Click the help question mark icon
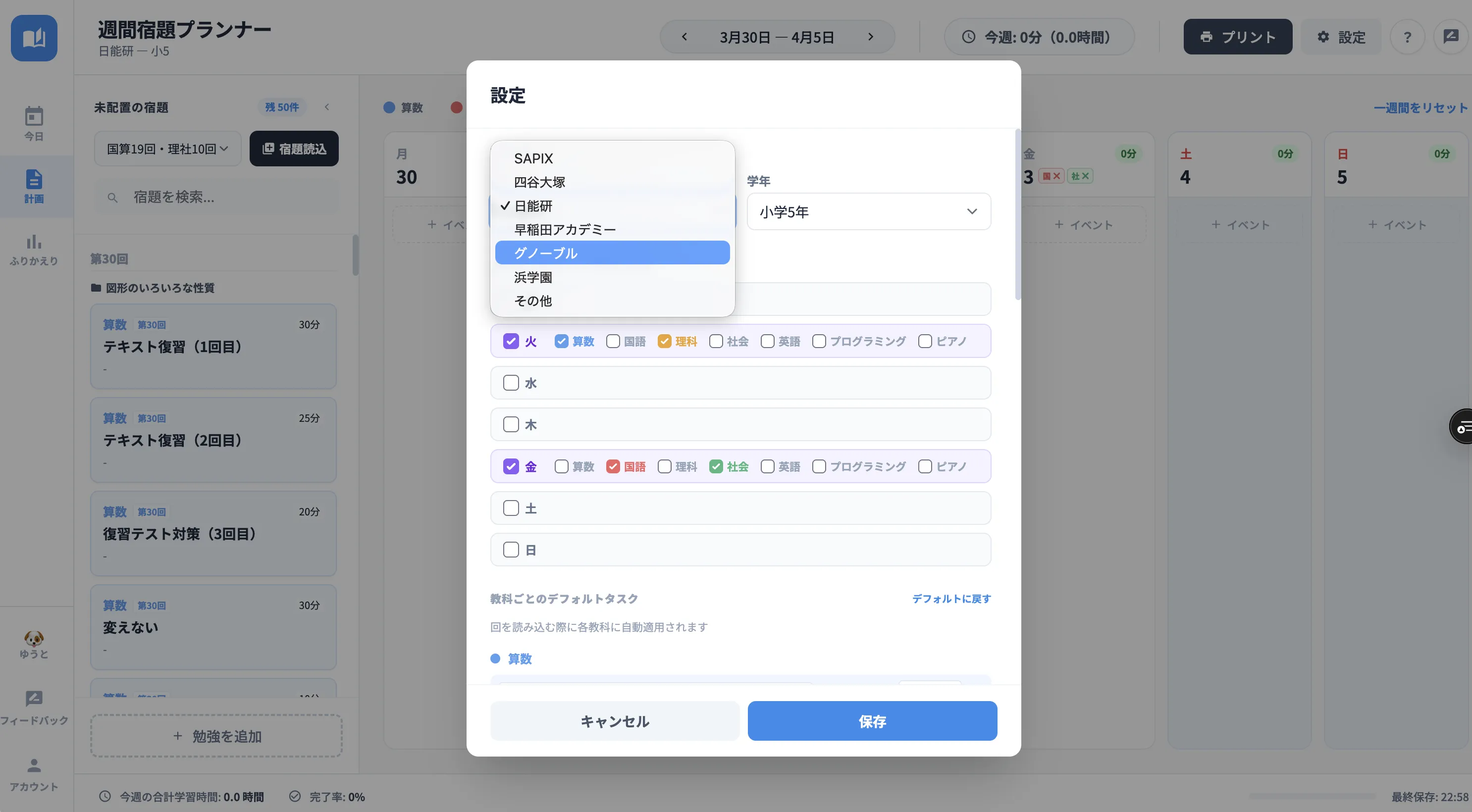The image size is (1472, 812). click(1408, 37)
